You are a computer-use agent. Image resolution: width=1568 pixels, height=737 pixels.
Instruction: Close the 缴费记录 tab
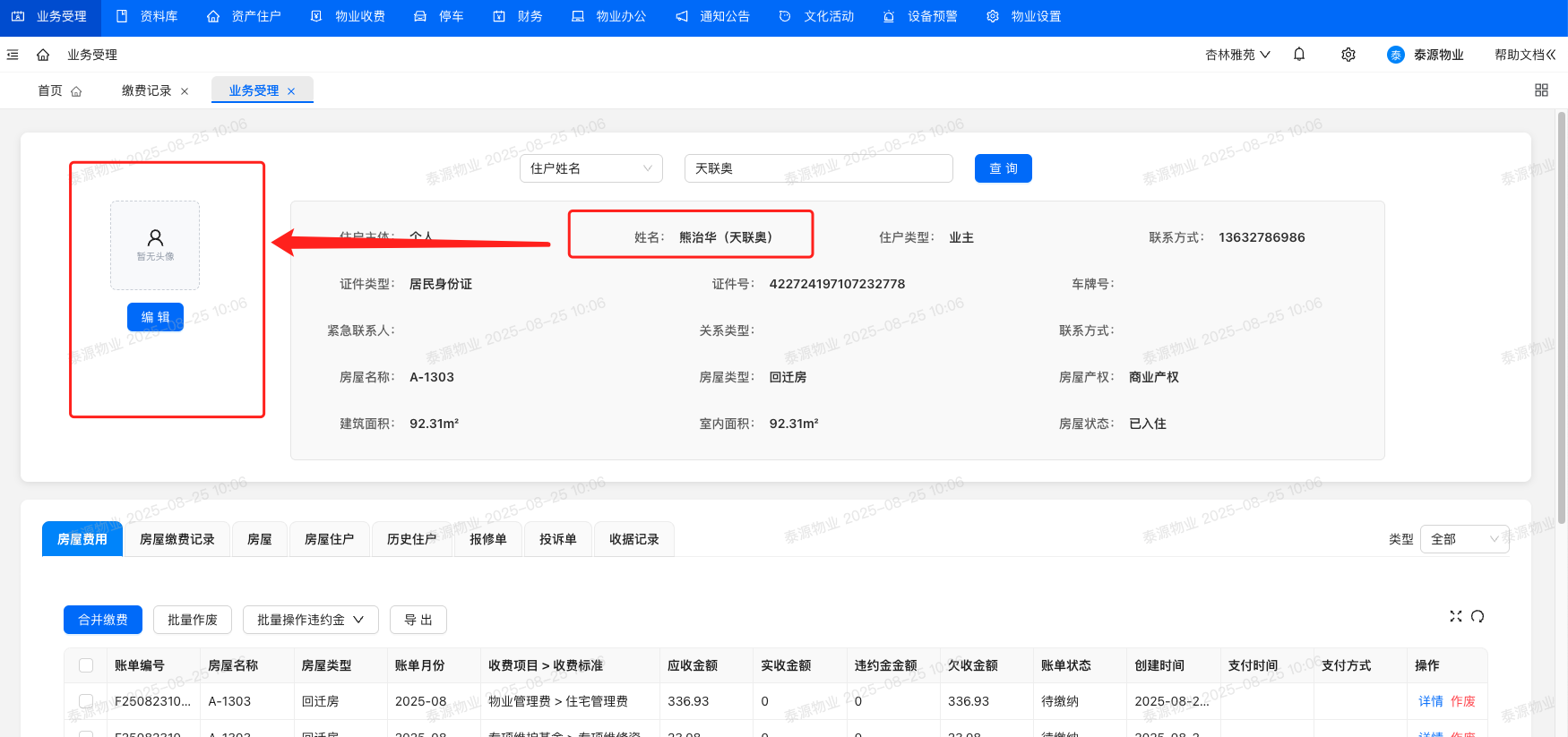(185, 91)
